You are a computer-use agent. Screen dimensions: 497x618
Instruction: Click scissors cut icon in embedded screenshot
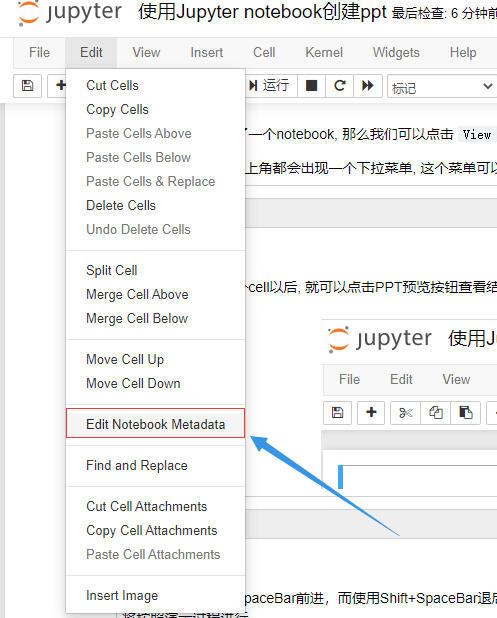click(406, 413)
